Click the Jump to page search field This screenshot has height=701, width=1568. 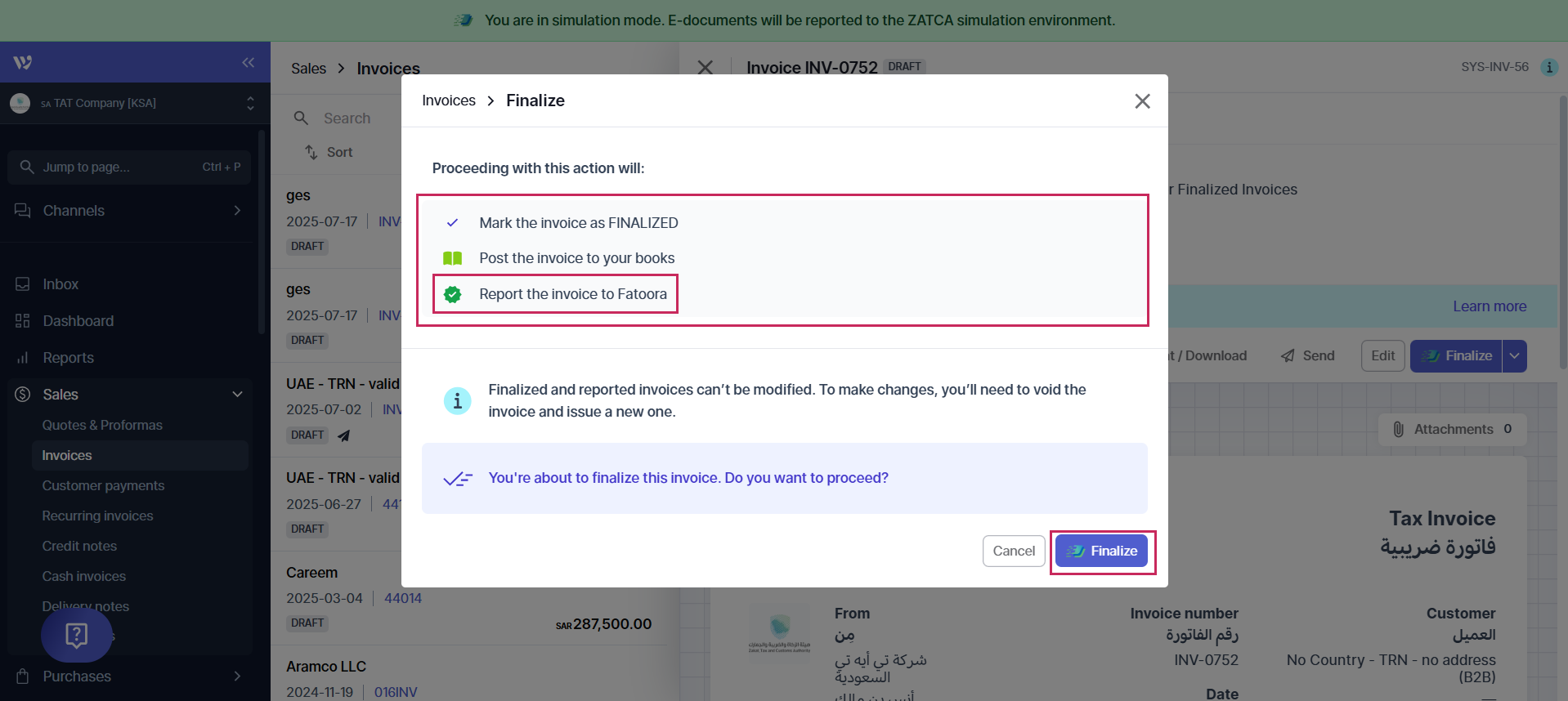[129, 167]
